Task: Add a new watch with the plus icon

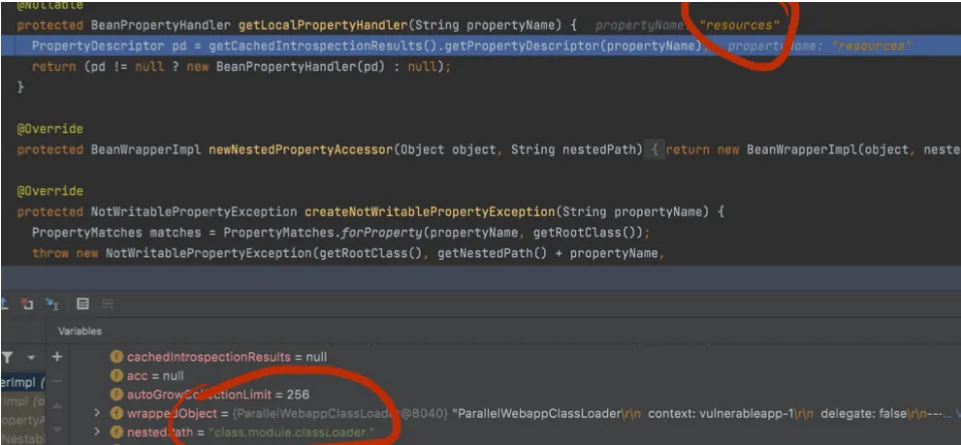Action: pyautogui.click(x=56, y=357)
